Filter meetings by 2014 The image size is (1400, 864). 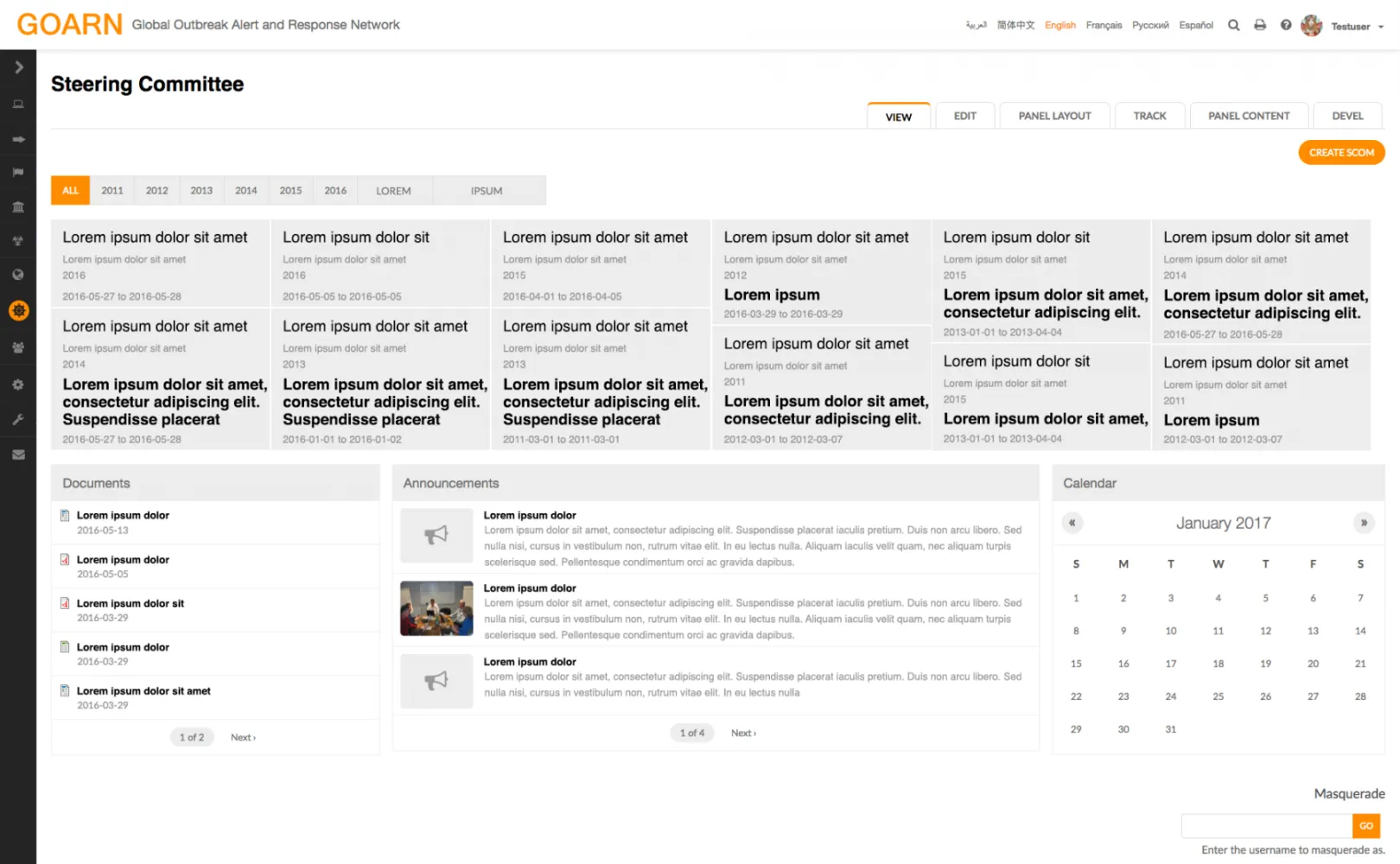click(x=246, y=190)
